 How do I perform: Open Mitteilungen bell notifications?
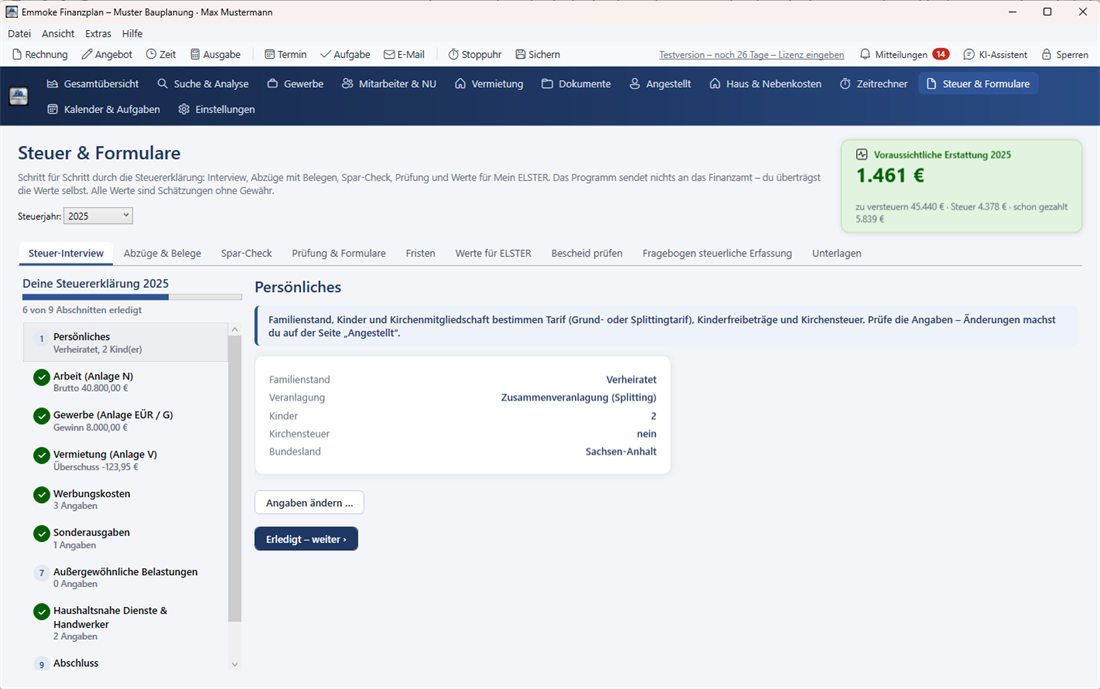tap(904, 54)
